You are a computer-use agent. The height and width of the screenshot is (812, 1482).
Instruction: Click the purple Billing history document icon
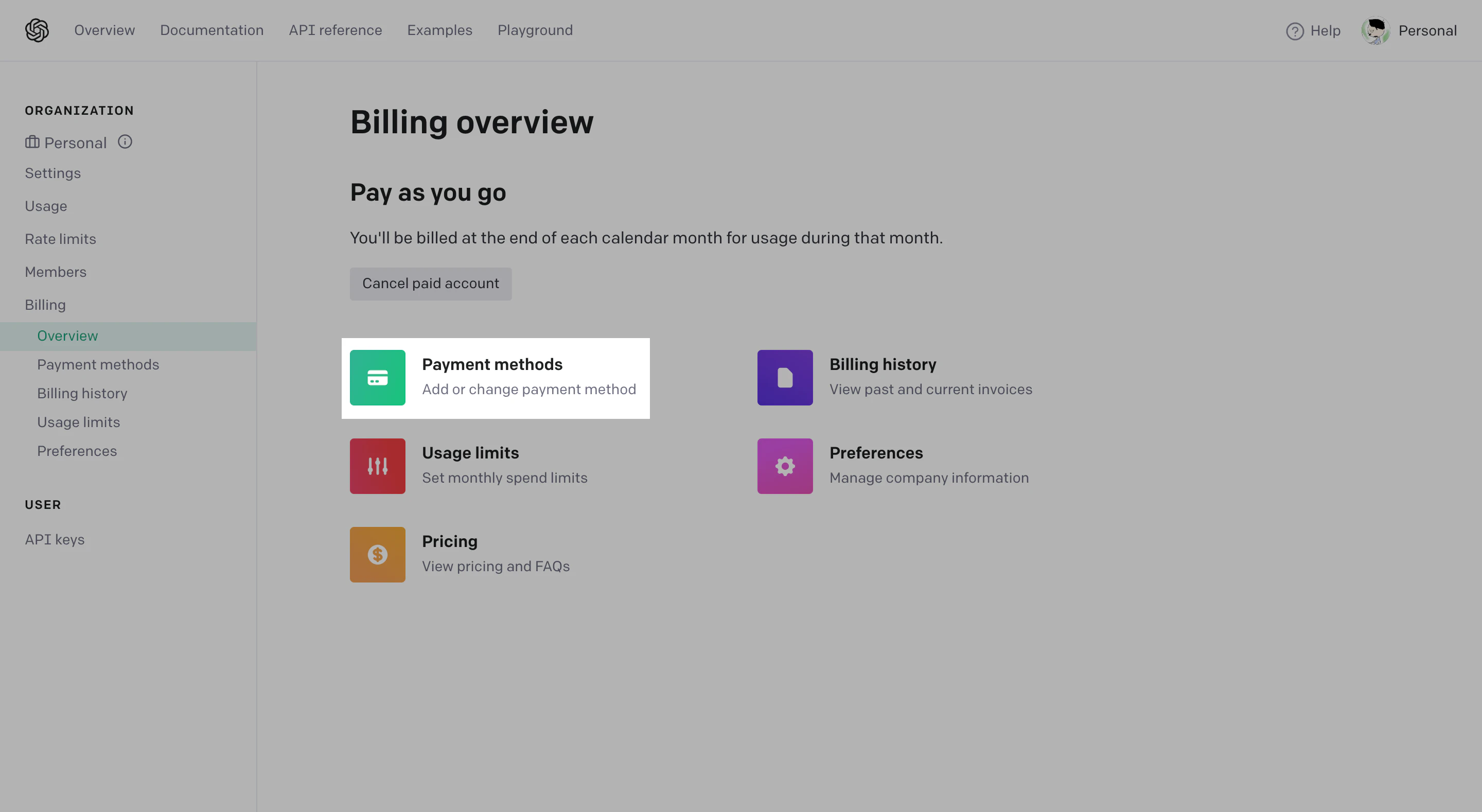(785, 378)
